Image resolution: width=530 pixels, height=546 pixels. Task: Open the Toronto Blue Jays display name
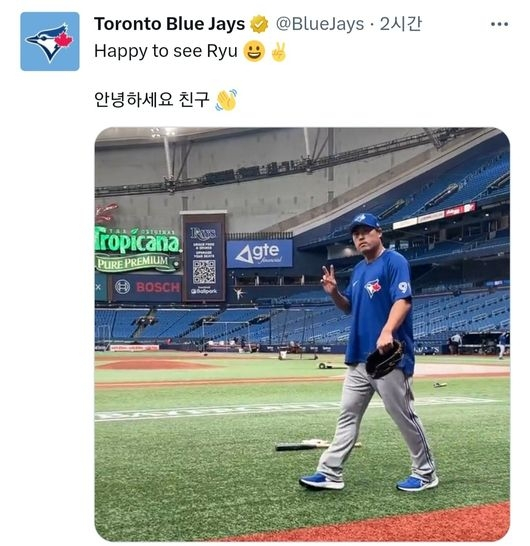coord(170,24)
